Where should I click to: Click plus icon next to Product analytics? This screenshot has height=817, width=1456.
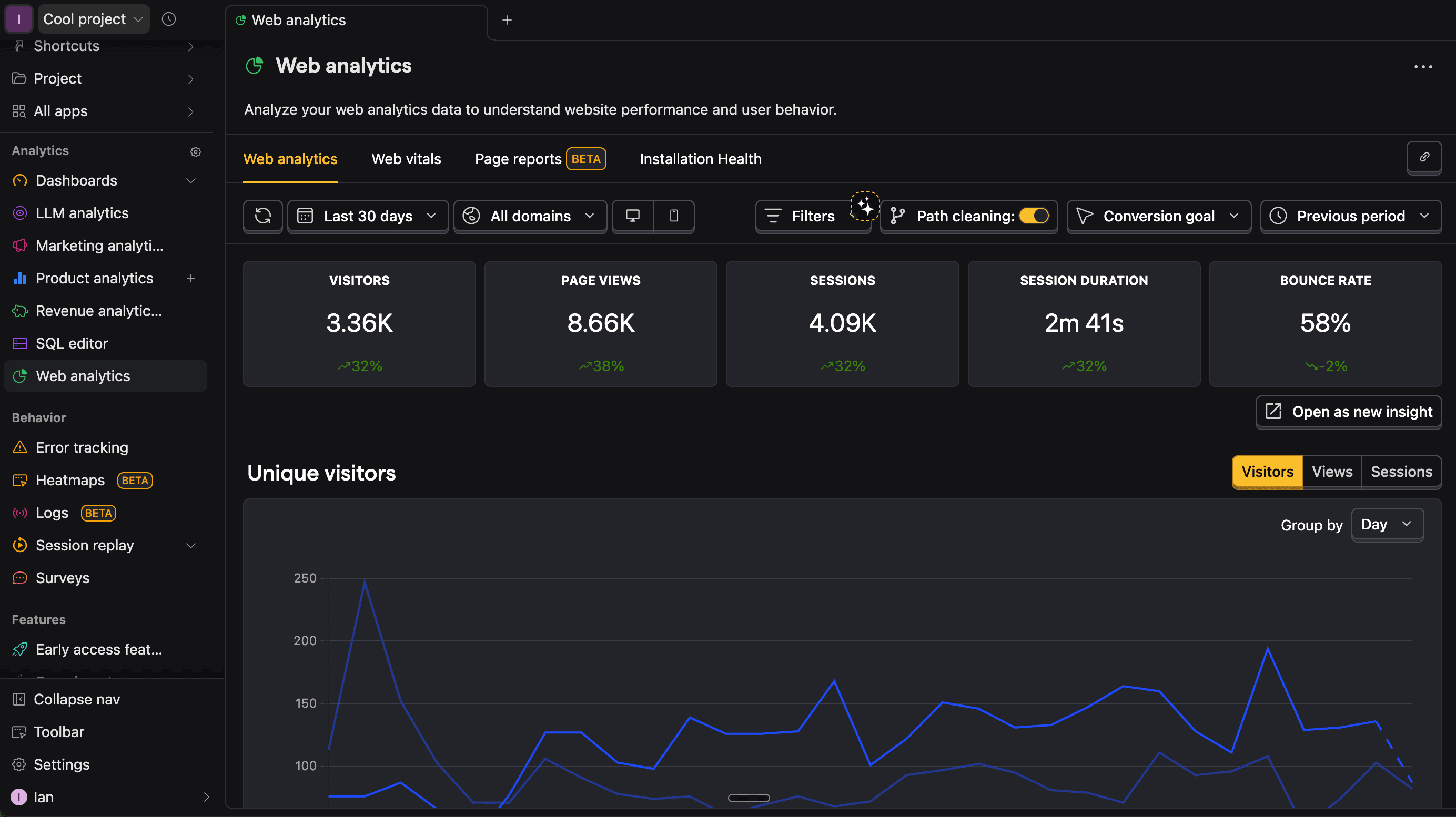pos(191,279)
